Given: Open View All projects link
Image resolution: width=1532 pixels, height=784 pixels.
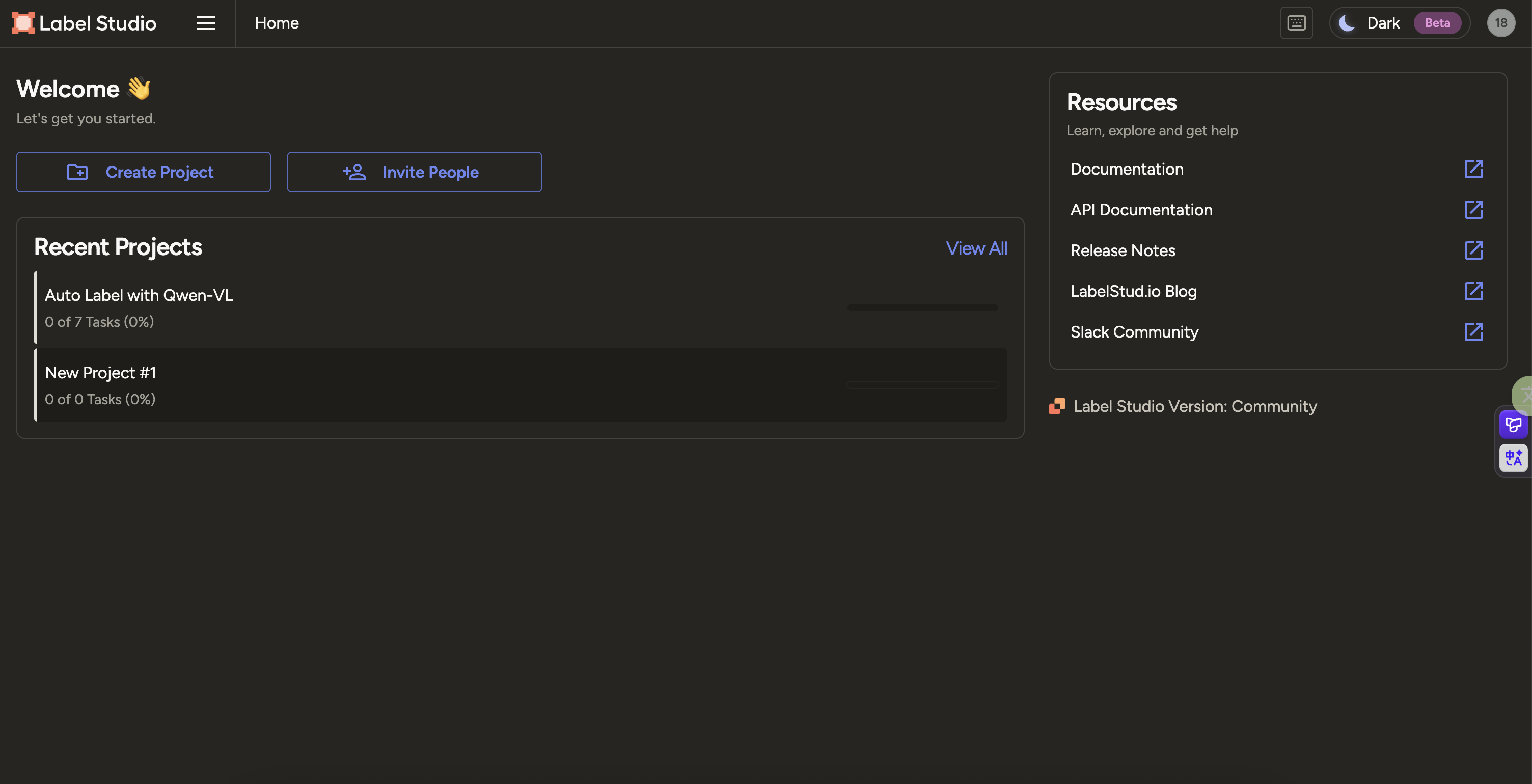Looking at the screenshot, I should click(976, 248).
